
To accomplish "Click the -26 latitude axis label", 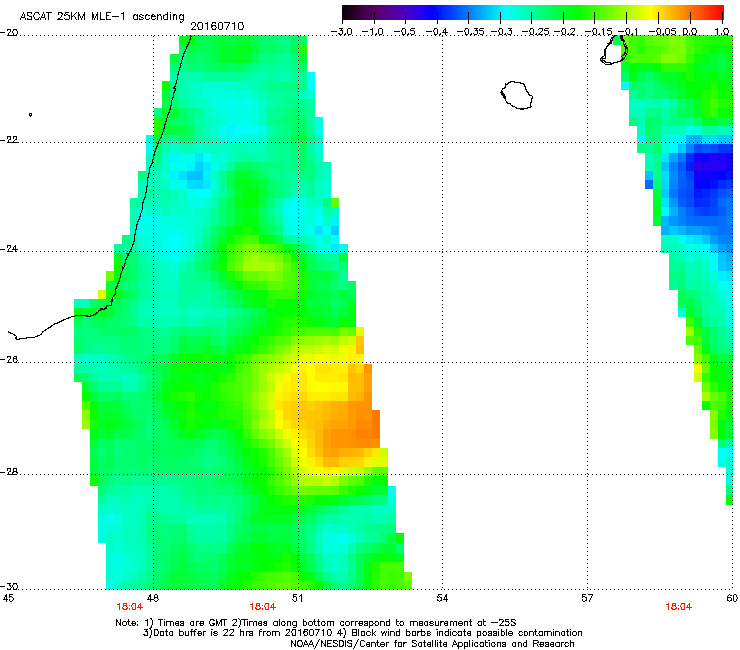I will click(x=9, y=360).
